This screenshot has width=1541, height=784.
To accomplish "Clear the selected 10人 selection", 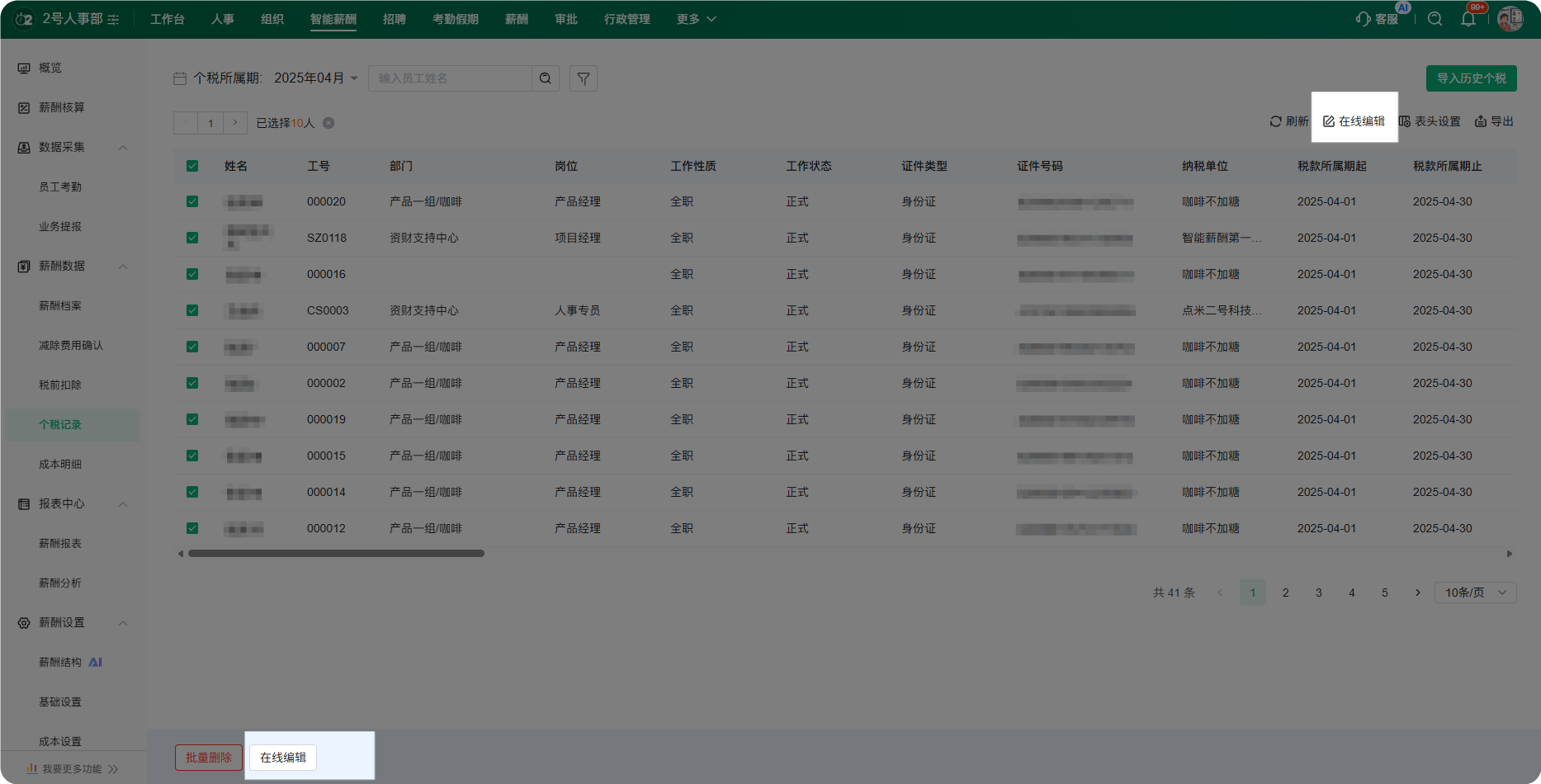I will (x=329, y=123).
